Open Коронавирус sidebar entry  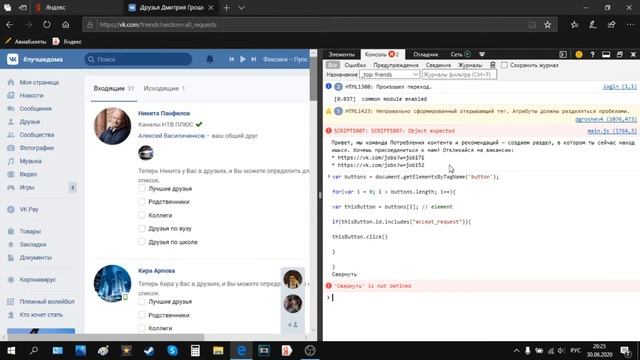[x=38, y=280]
